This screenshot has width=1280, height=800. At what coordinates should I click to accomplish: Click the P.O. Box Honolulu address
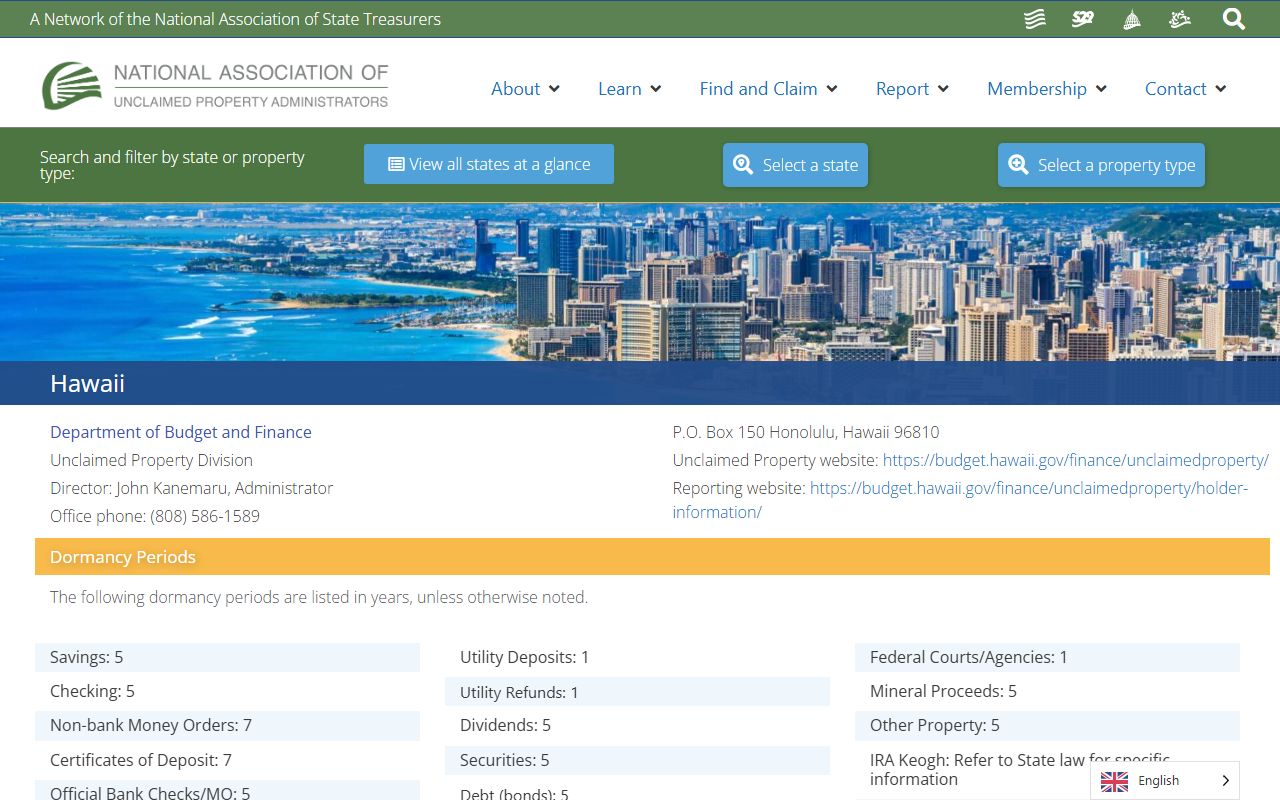click(x=806, y=432)
